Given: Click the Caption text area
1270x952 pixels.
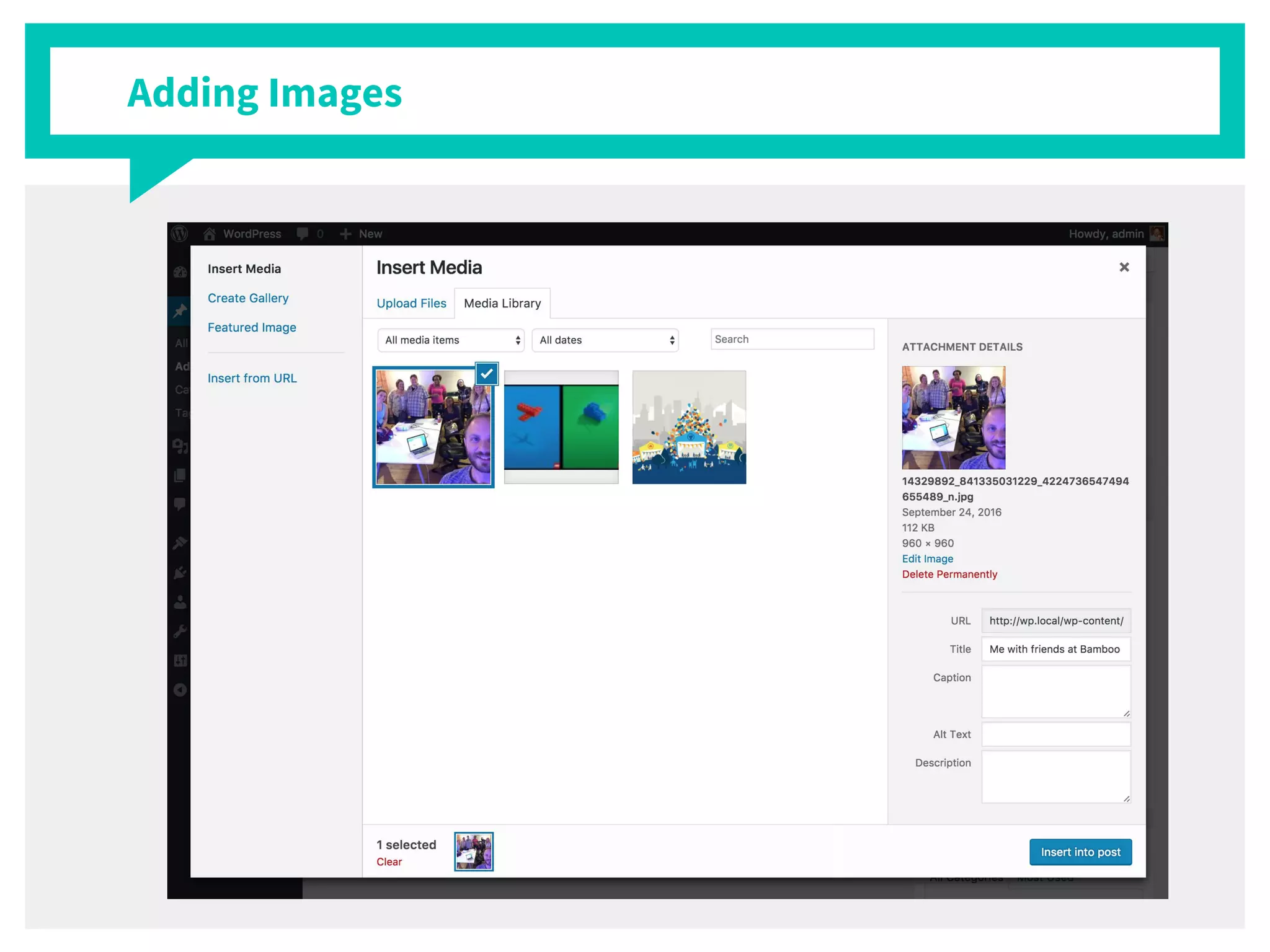Looking at the screenshot, I should [1056, 692].
